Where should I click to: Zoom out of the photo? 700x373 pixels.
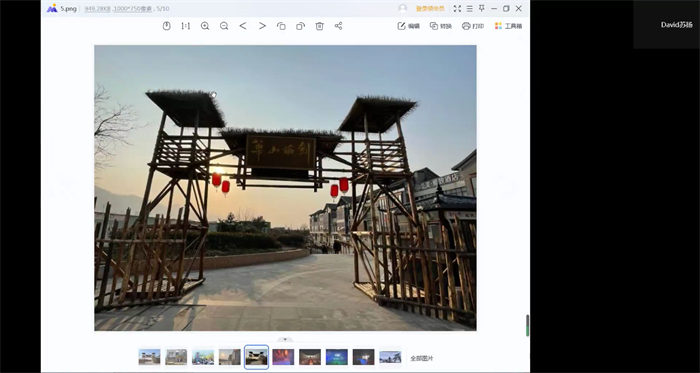224,26
